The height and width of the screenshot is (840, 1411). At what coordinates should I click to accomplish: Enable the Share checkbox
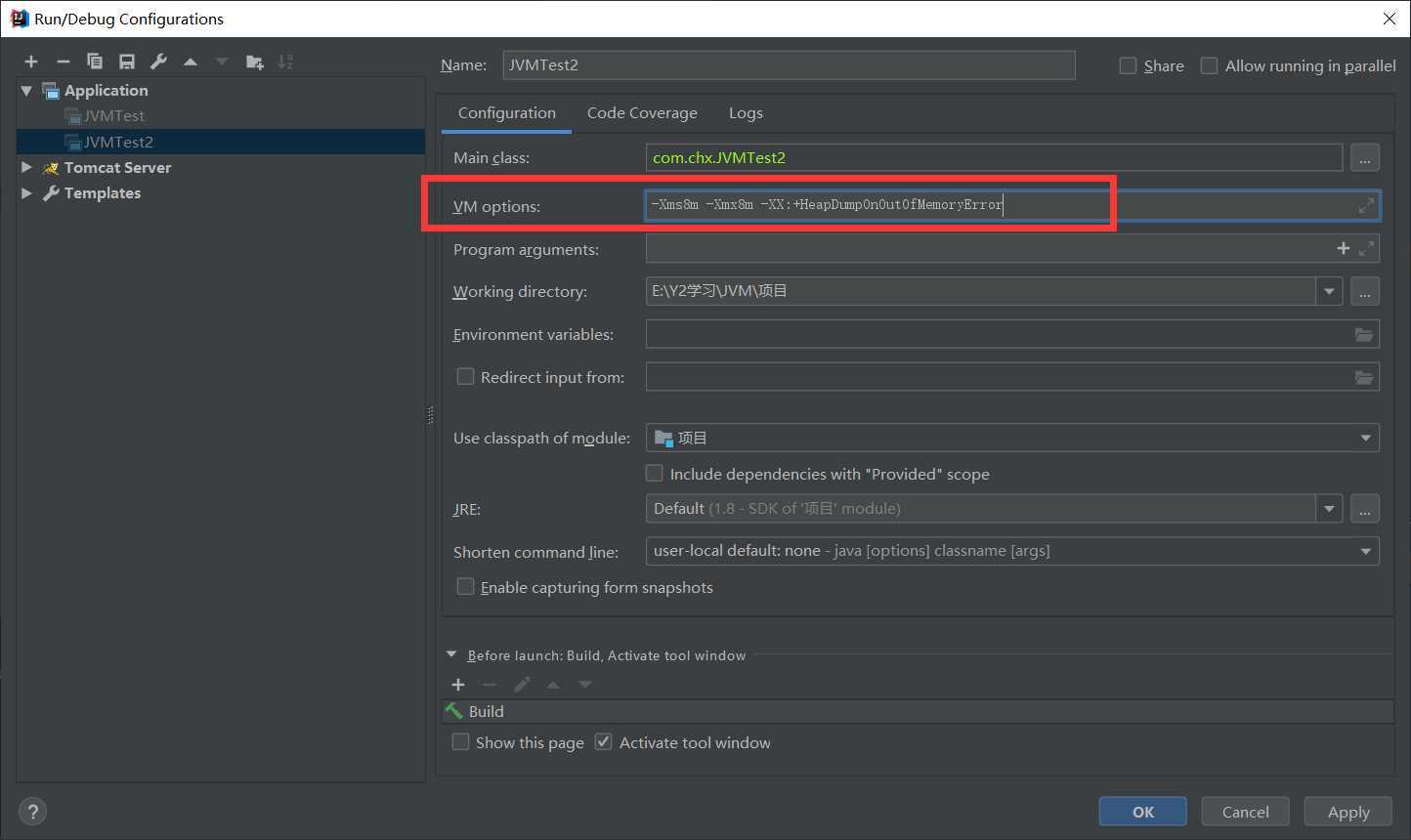tap(1129, 65)
